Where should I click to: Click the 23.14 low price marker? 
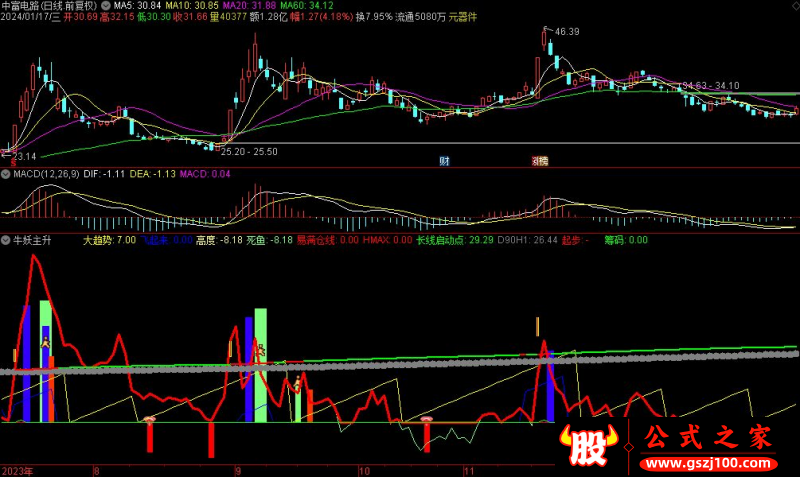[24, 157]
